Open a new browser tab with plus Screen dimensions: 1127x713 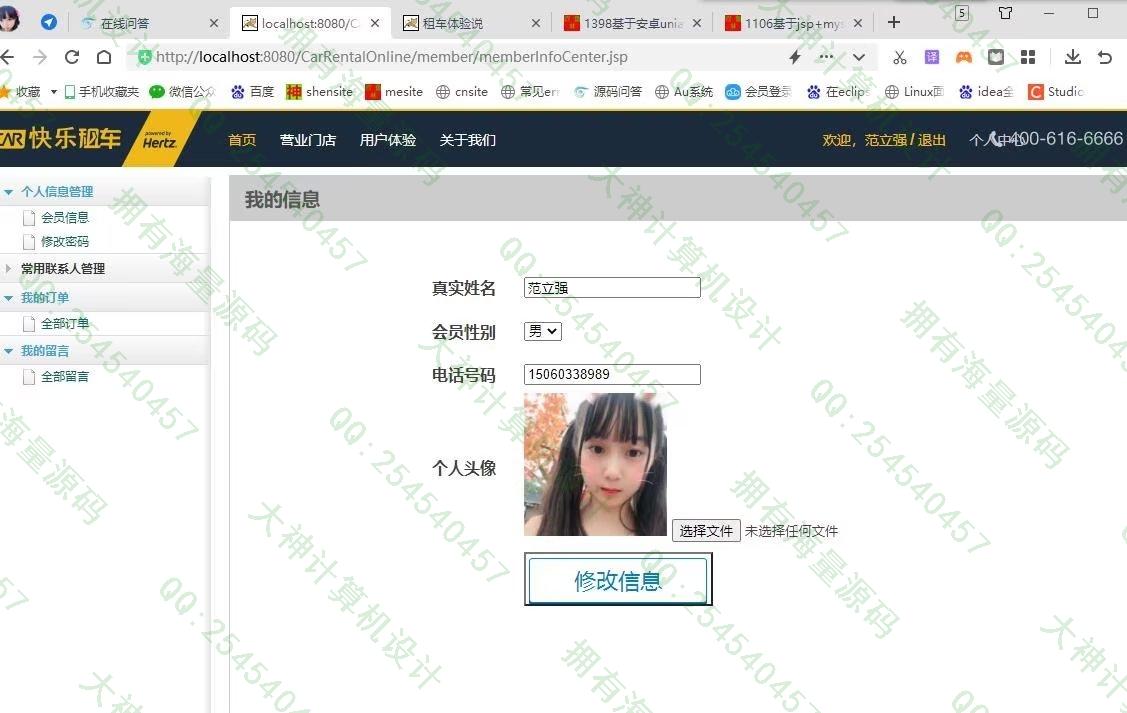pyautogui.click(x=894, y=22)
